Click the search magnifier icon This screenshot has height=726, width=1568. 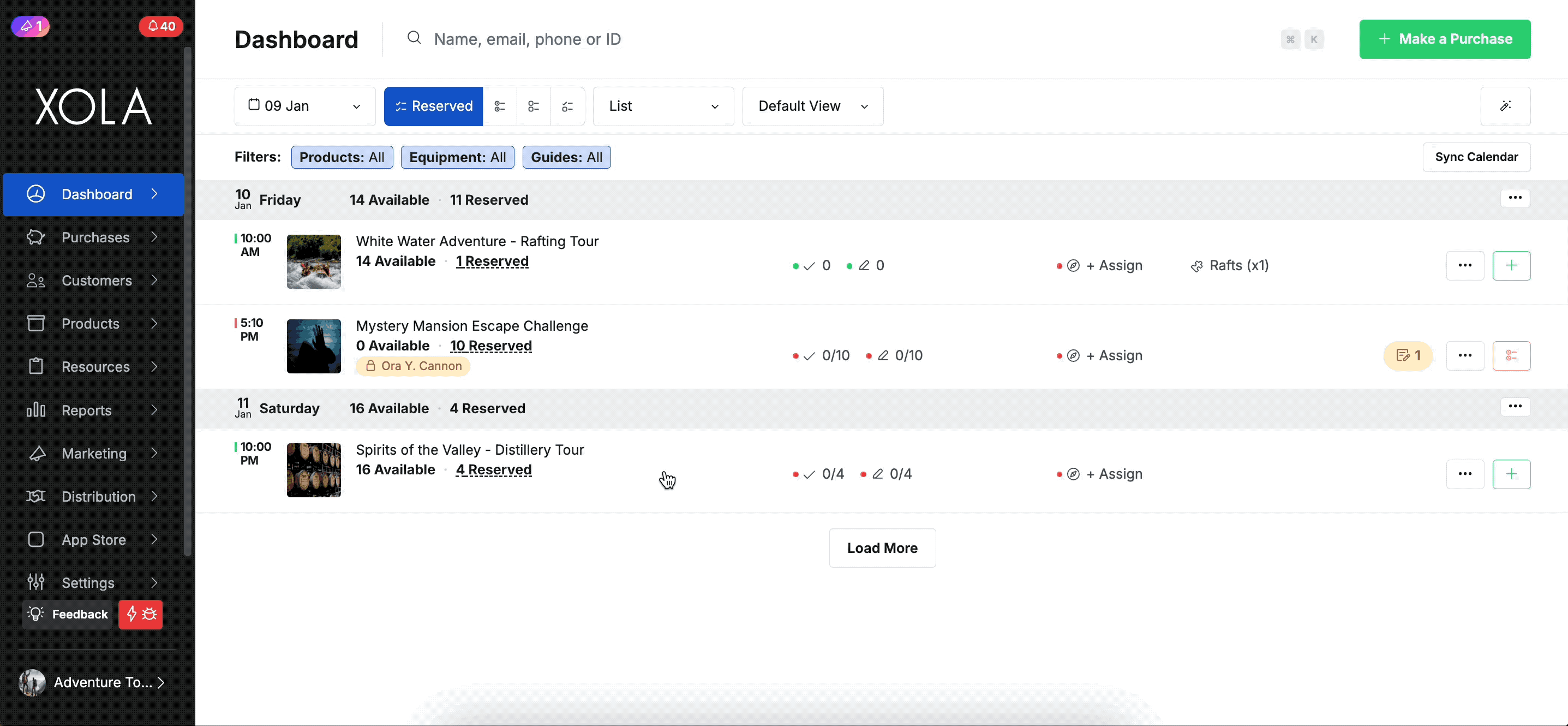415,38
